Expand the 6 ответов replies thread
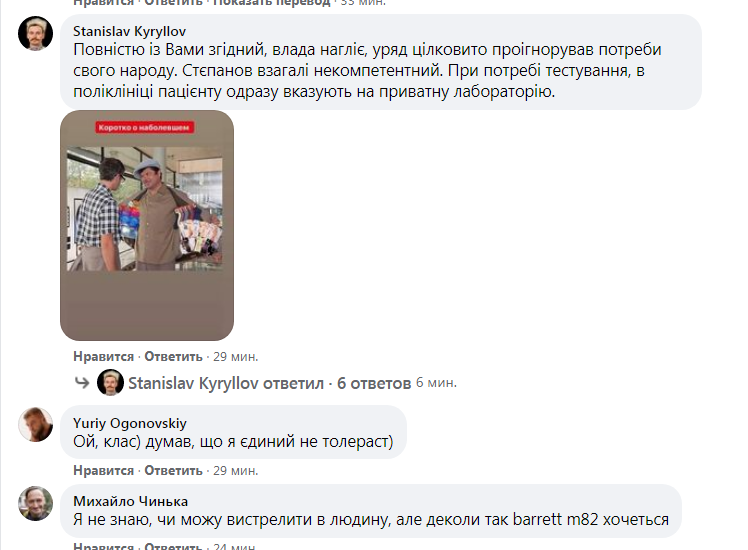The height and width of the screenshot is (550, 748). 374,383
